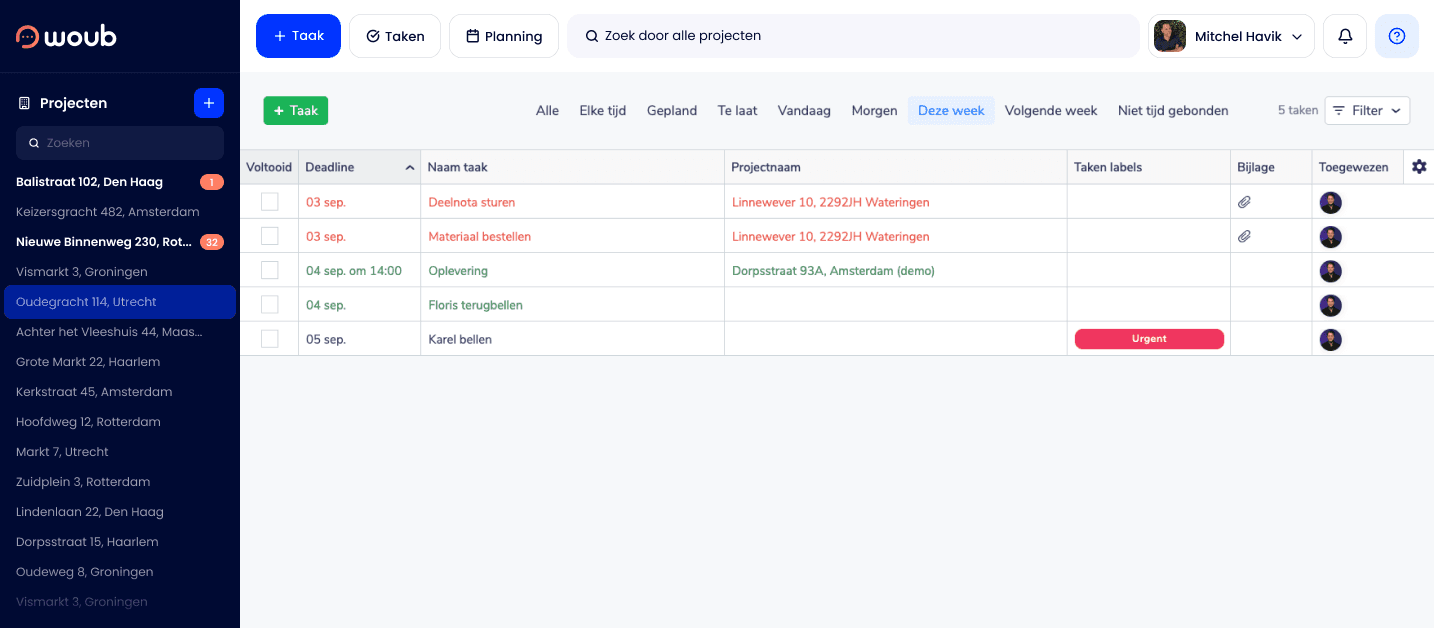Sort by Deadline column arrow
Image resolution: width=1434 pixels, height=628 pixels.
coord(409,168)
